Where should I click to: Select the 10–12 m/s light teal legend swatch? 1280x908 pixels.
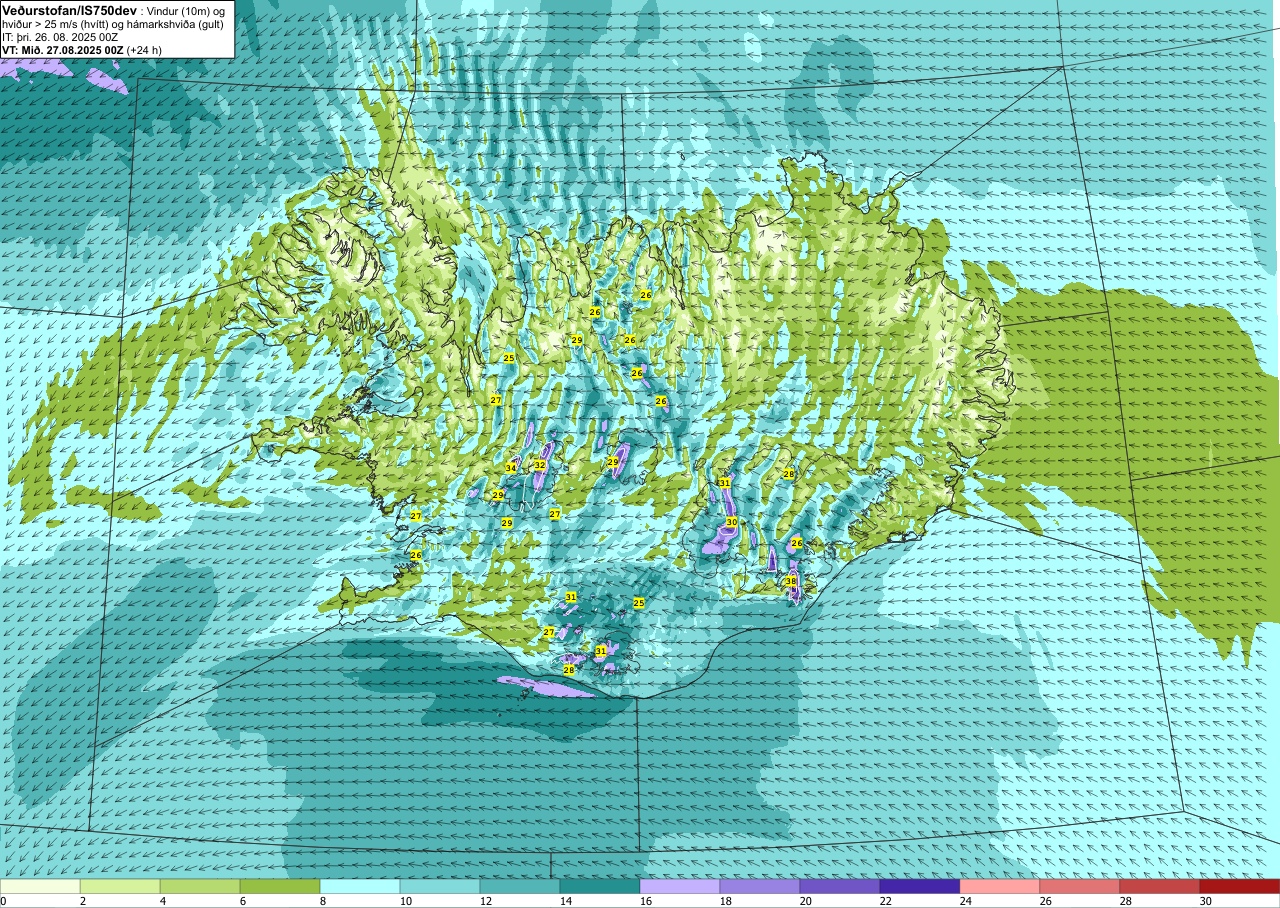coord(440,886)
